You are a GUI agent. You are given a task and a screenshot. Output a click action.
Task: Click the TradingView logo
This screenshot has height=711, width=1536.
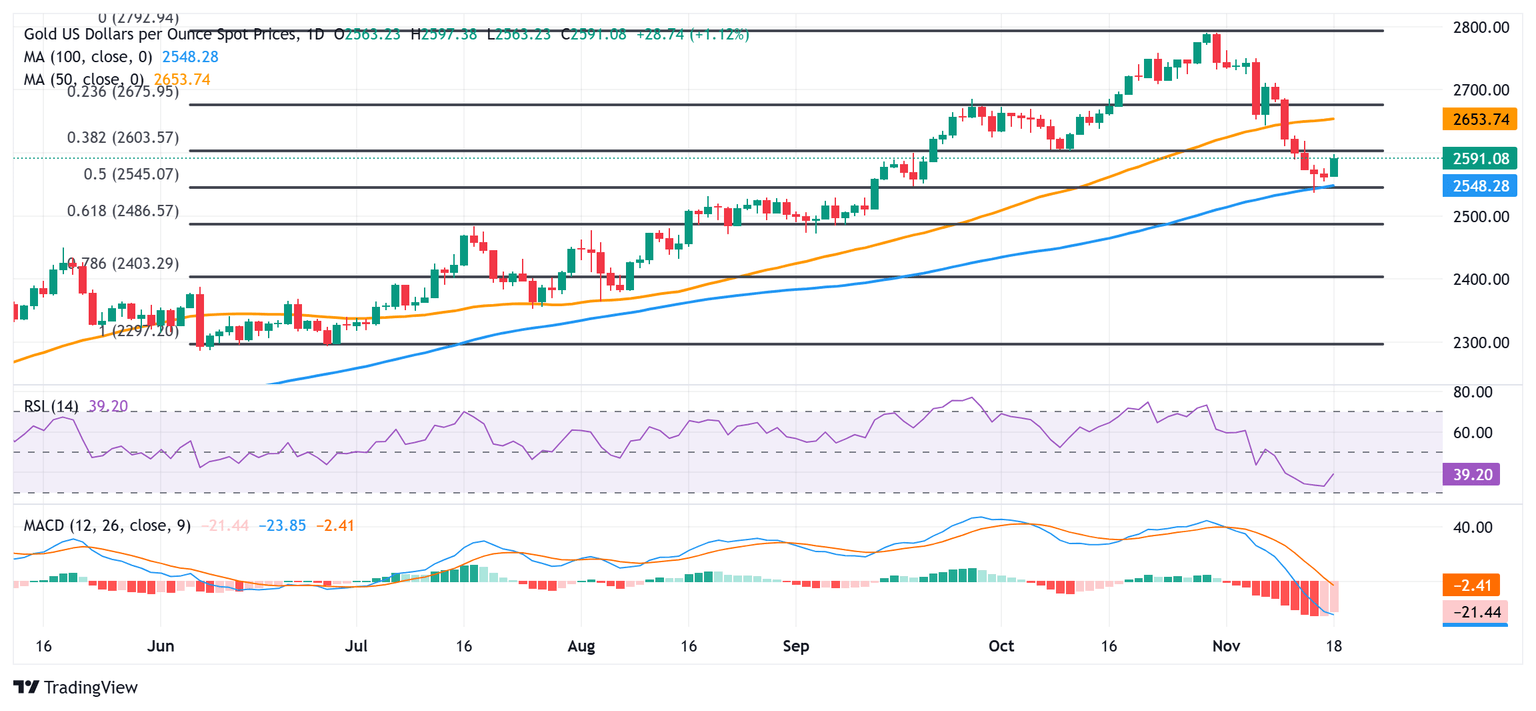click(75, 687)
